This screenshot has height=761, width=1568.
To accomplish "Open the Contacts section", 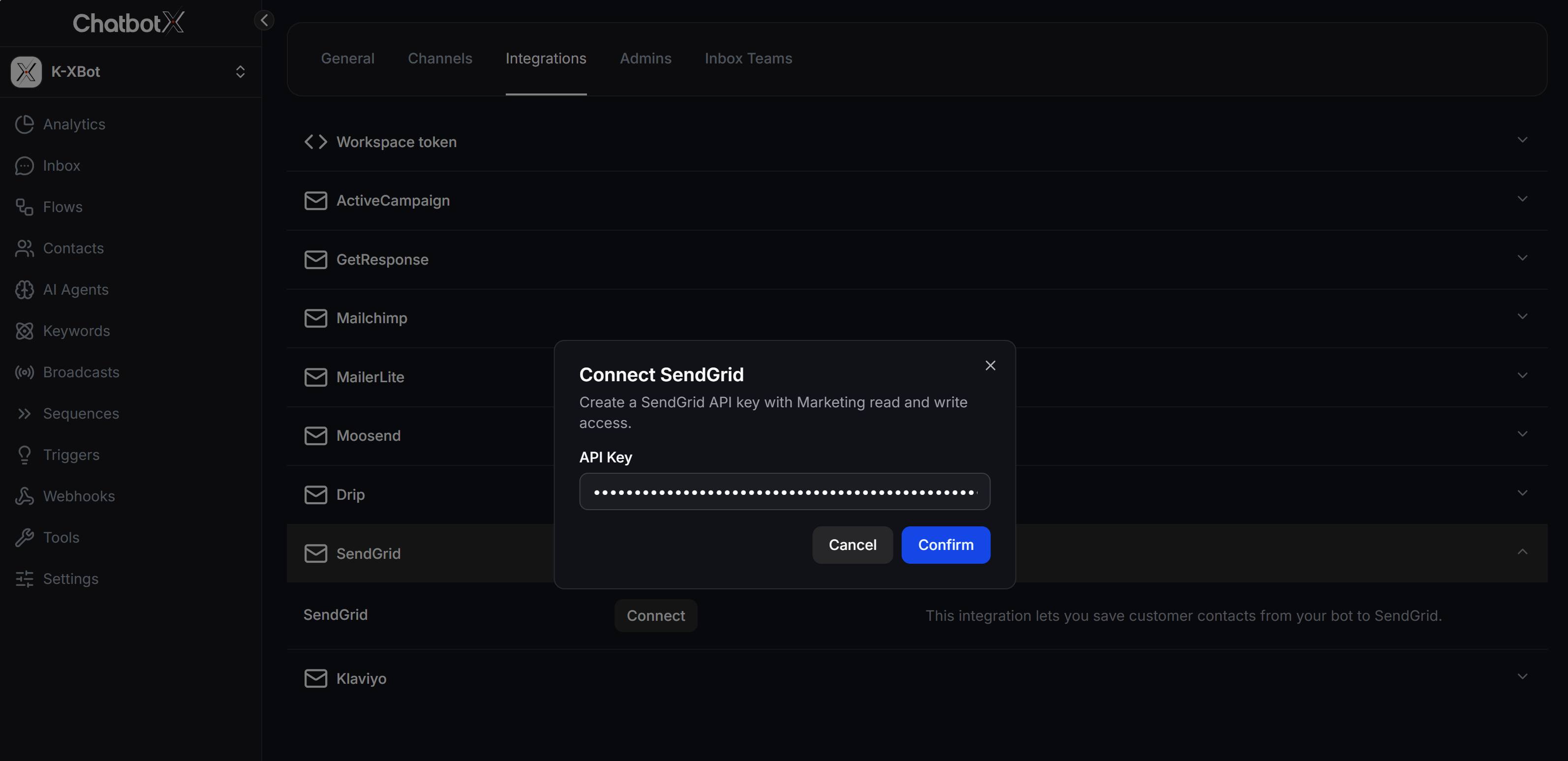I will [60, 248].
